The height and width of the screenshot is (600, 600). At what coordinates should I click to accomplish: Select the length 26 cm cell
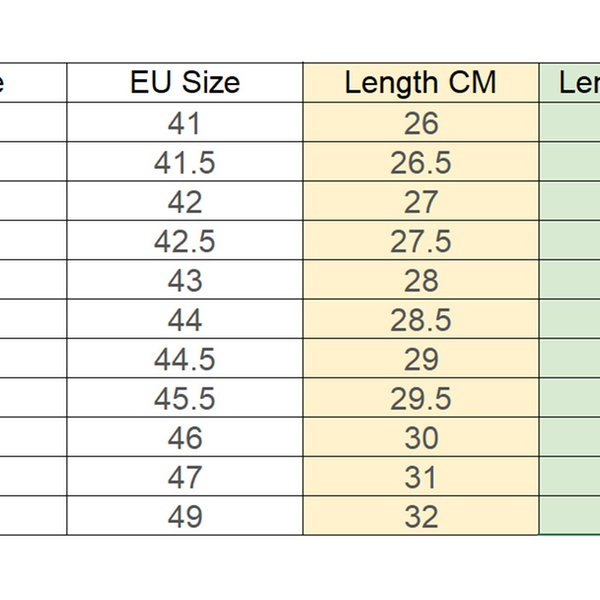click(420, 123)
